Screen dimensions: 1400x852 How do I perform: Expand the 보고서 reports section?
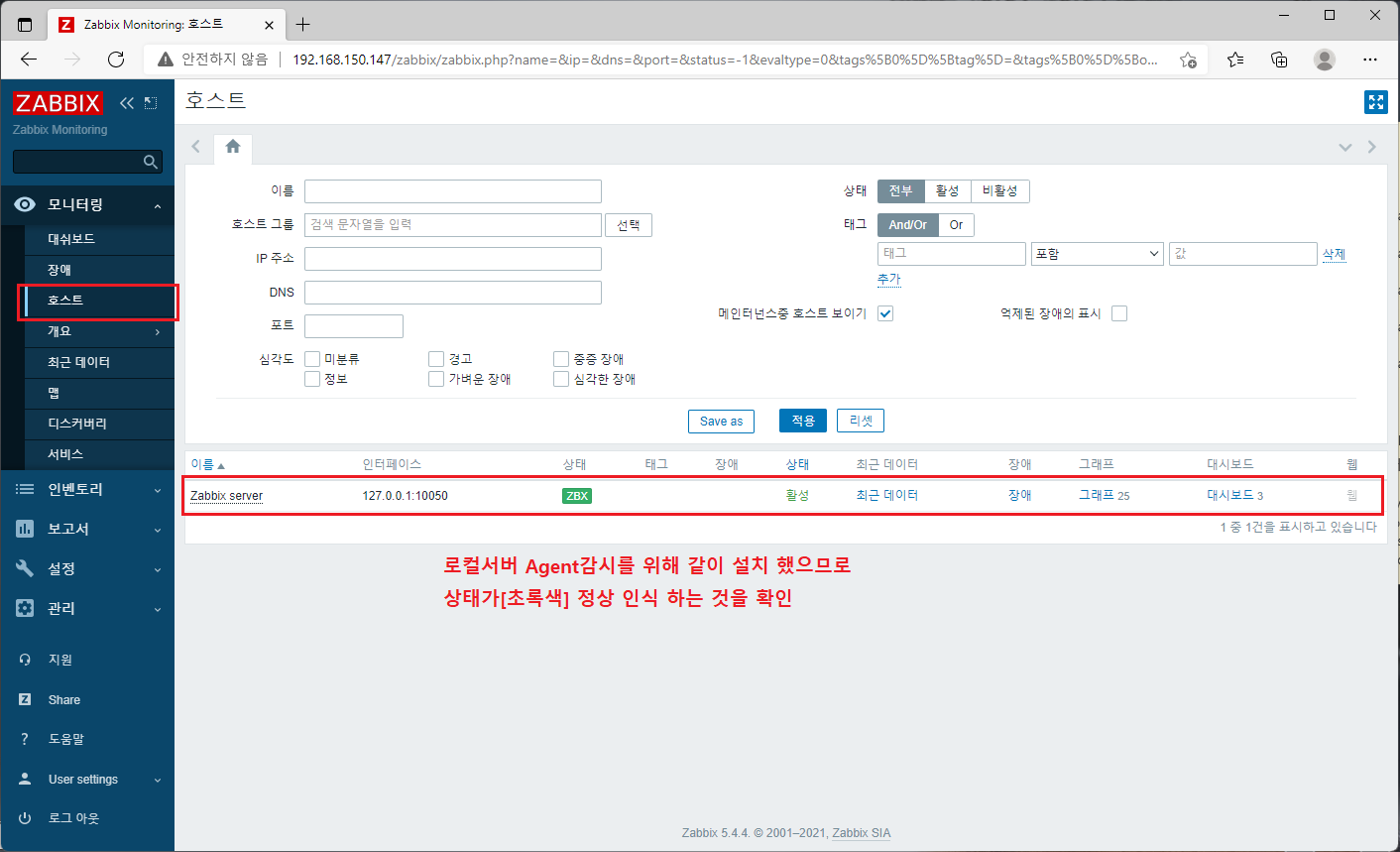[87, 529]
